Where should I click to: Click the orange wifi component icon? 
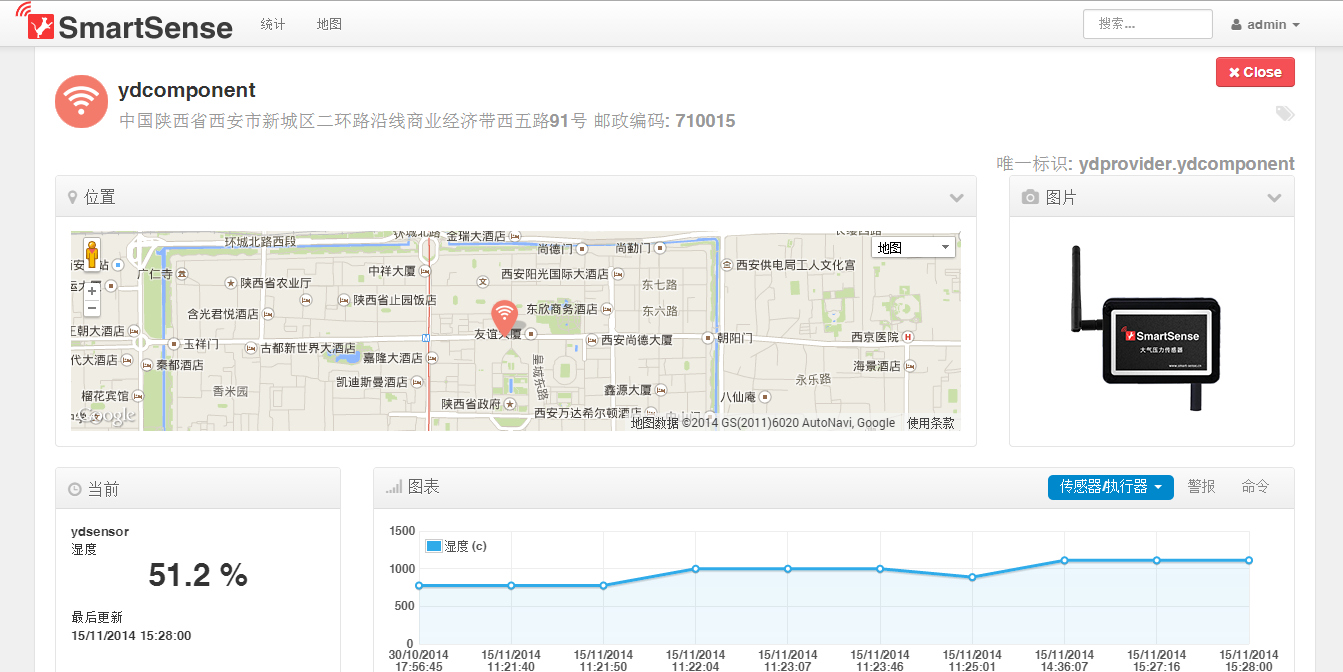click(81, 102)
